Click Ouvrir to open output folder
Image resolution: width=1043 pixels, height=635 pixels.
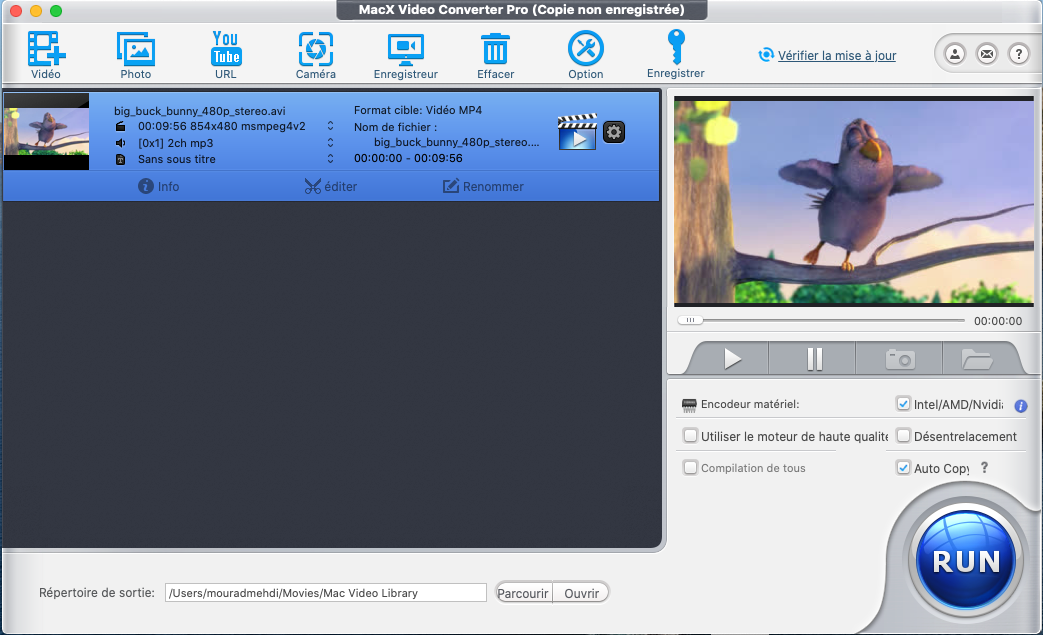(x=581, y=592)
